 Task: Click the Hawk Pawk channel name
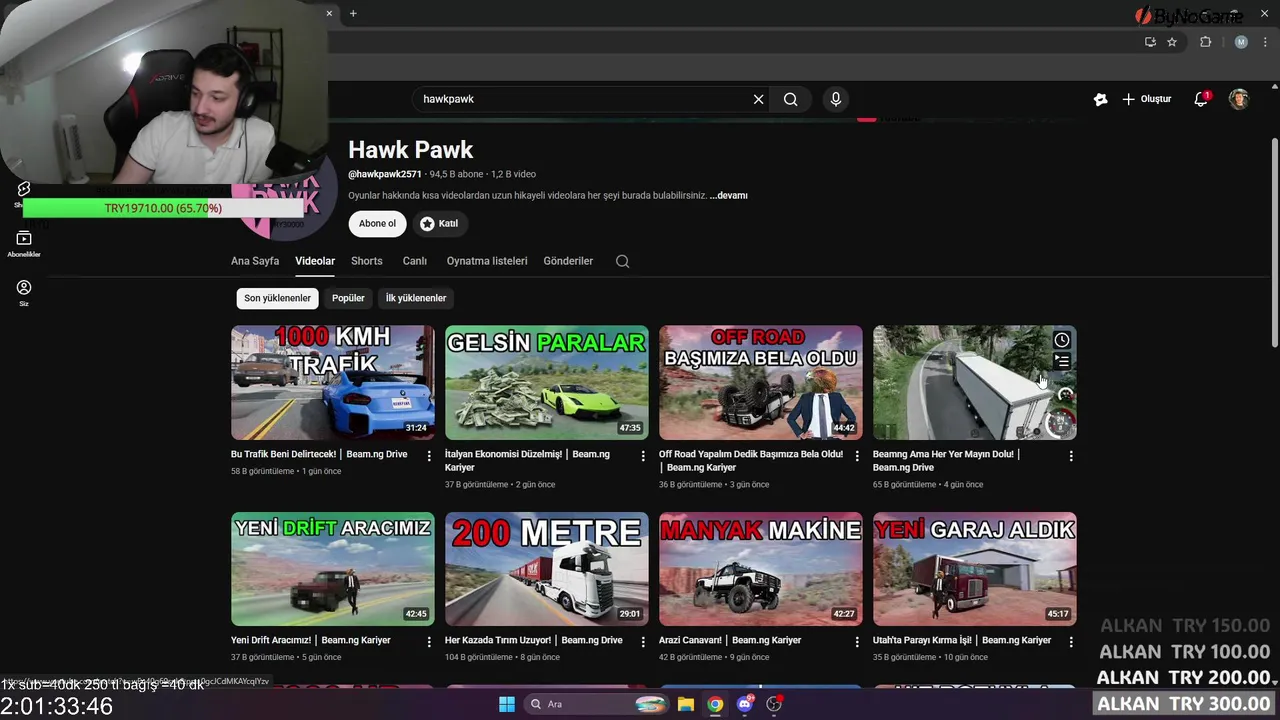(x=411, y=150)
